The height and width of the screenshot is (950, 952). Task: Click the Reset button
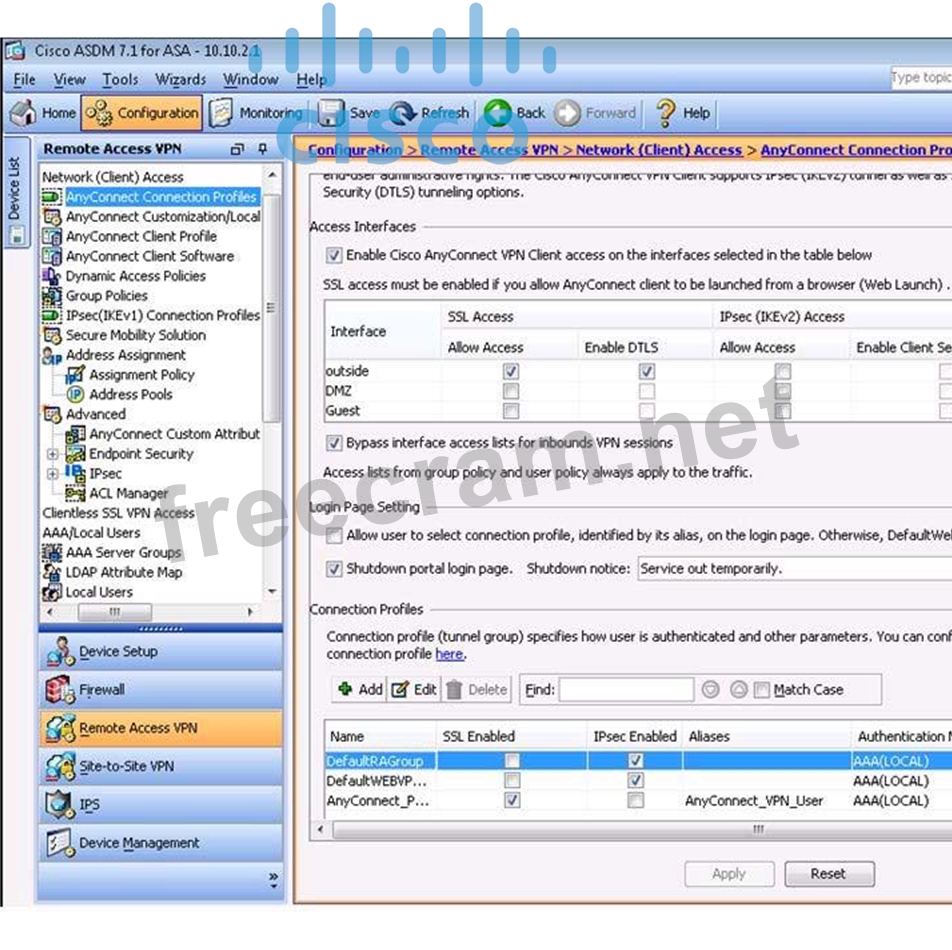coord(828,873)
